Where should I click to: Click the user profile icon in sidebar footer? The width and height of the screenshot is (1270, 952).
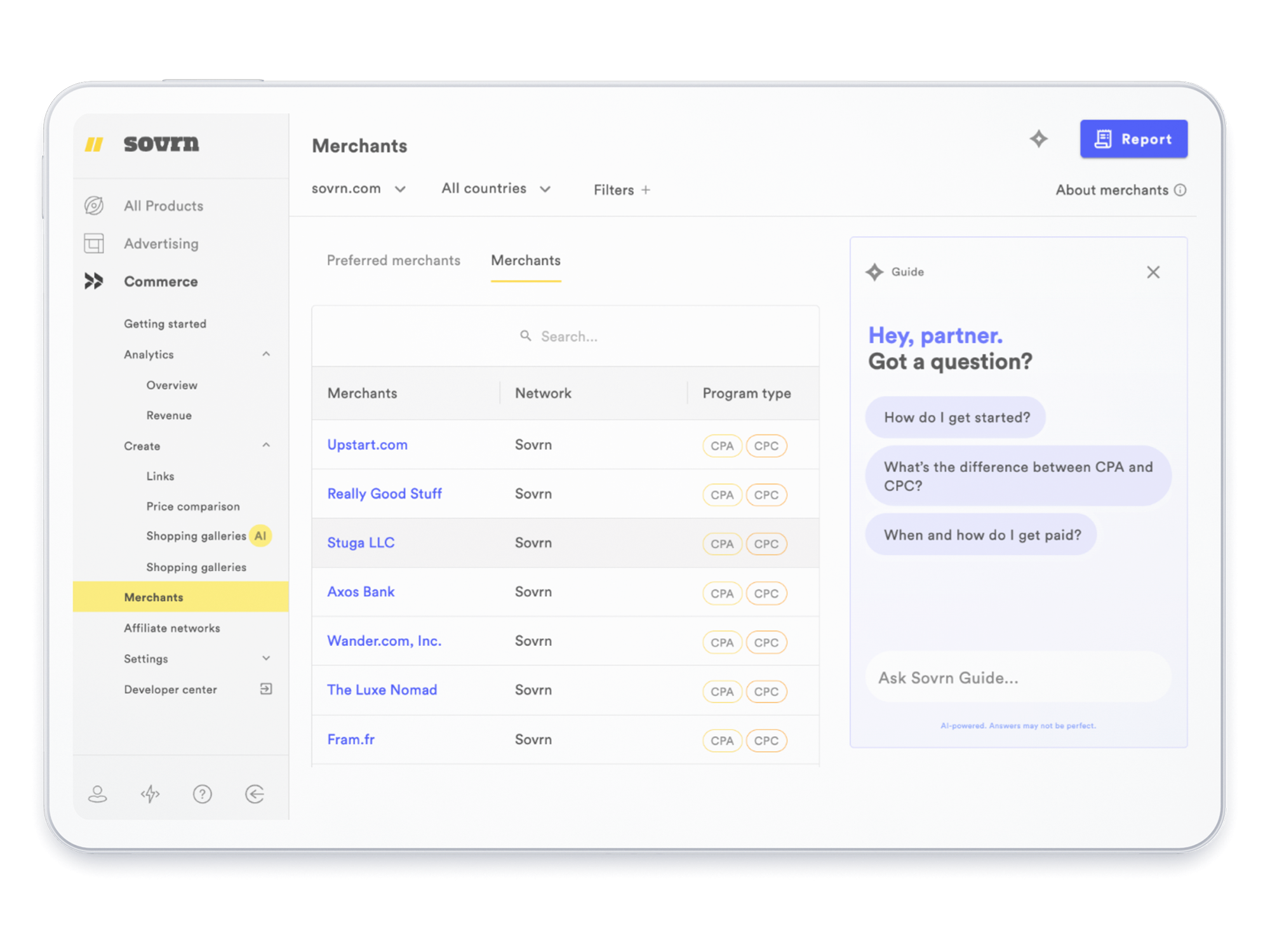[x=97, y=794]
